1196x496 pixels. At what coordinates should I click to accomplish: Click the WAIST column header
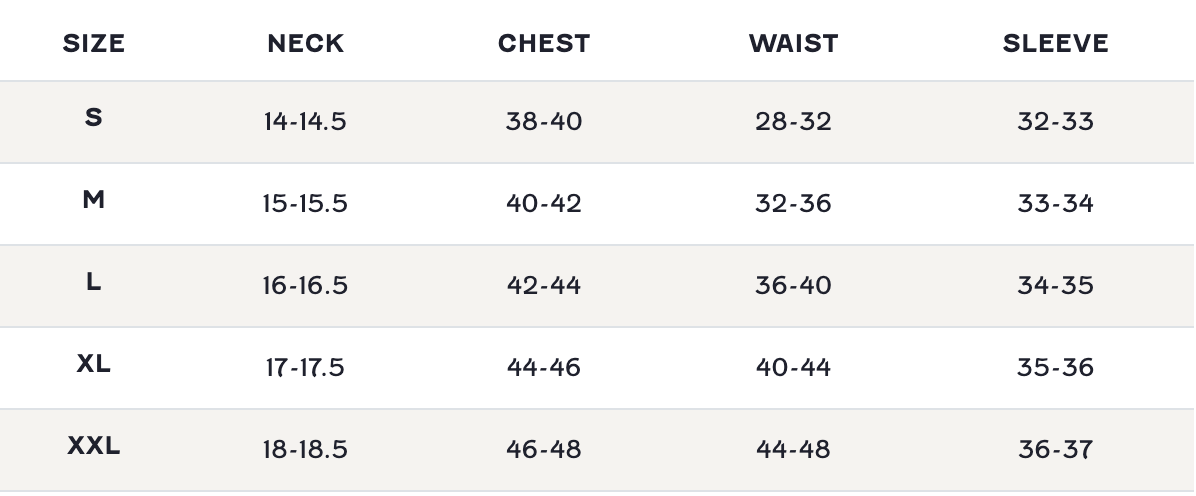click(793, 44)
